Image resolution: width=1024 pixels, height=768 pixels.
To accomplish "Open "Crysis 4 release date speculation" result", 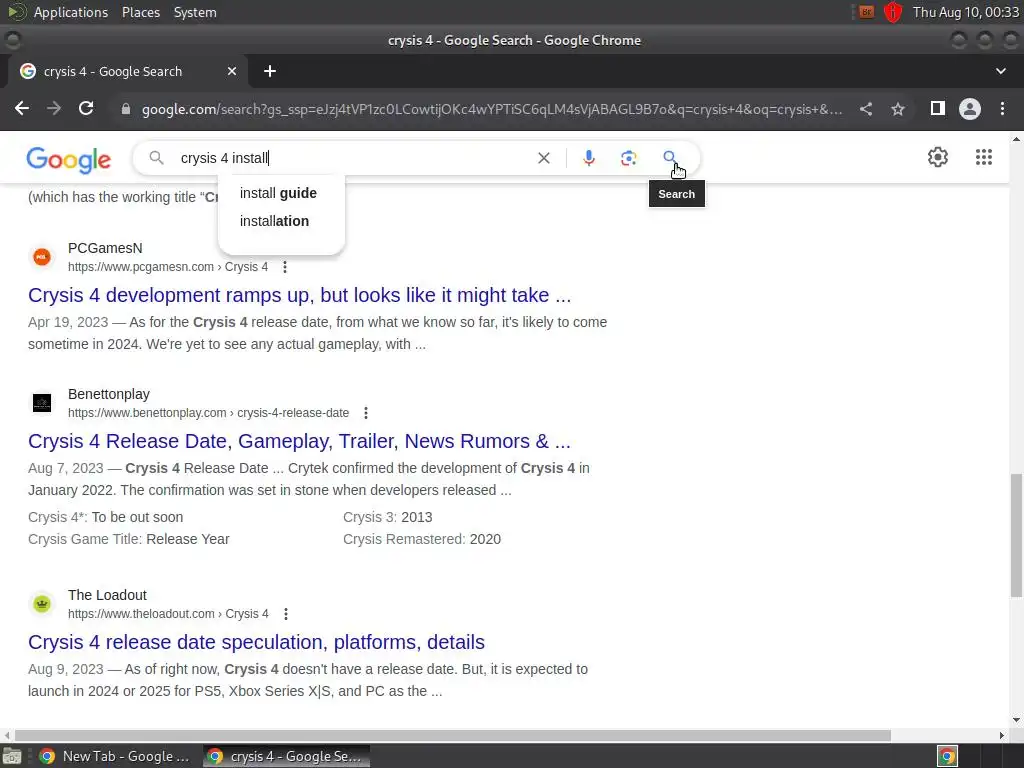I will coord(256,643).
